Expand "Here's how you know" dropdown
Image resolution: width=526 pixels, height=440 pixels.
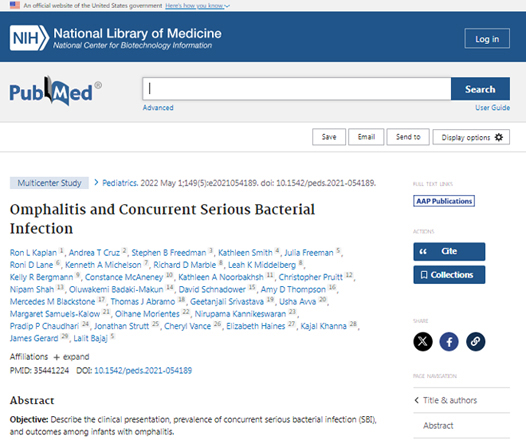[197, 6]
